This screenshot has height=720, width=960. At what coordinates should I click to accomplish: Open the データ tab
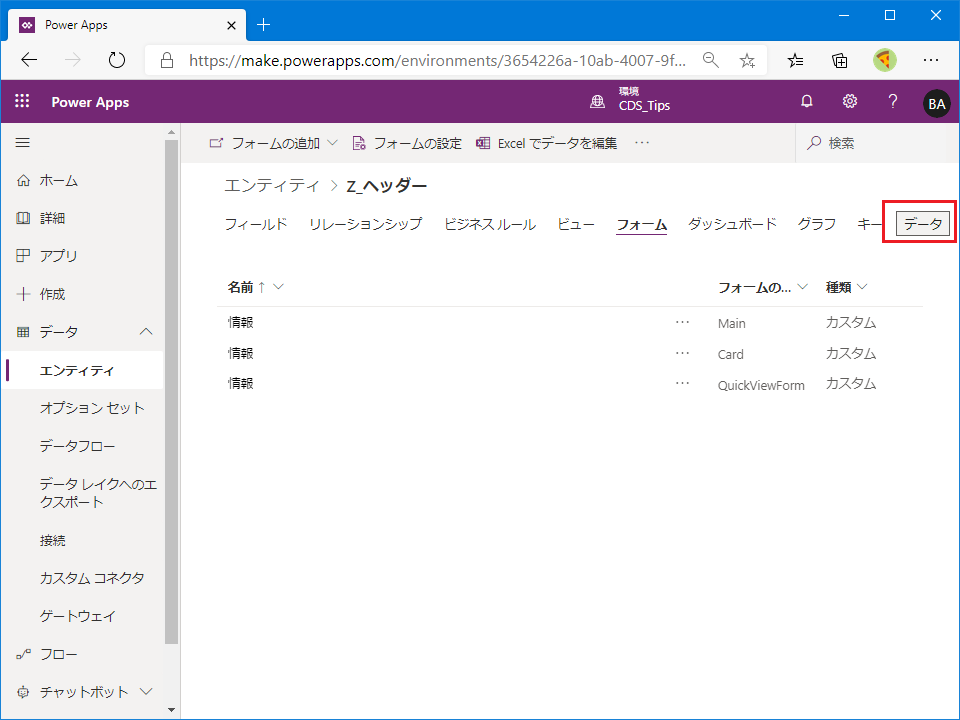(923, 224)
